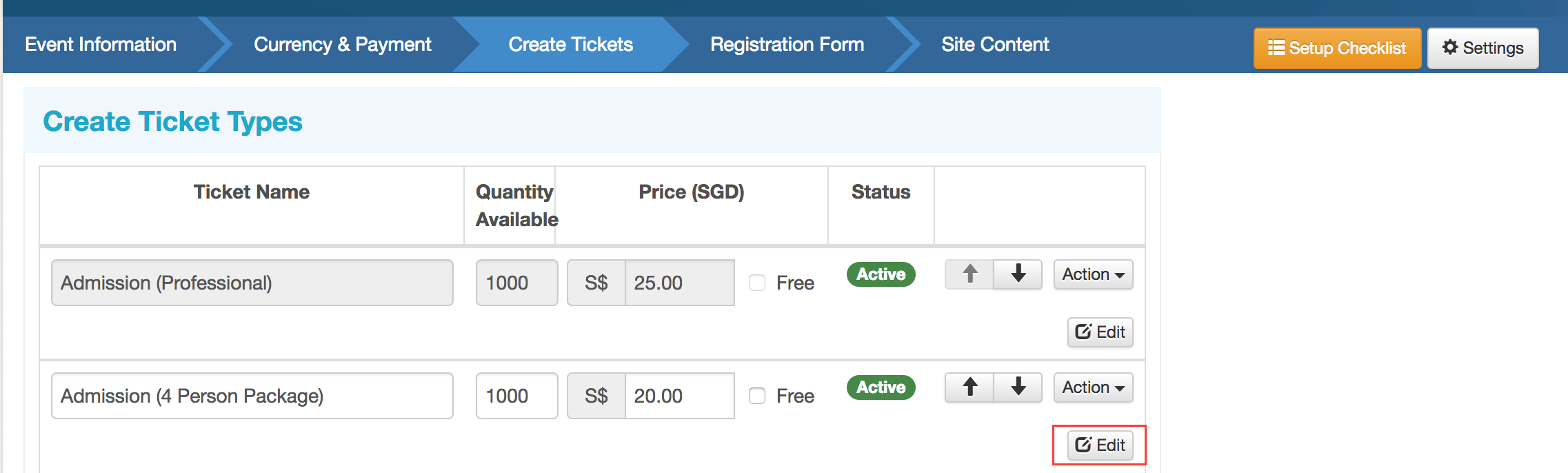This screenshot has height=473, width=1568.
Task: Click quantity field for 4 Person Package
Action: (516, 396)
